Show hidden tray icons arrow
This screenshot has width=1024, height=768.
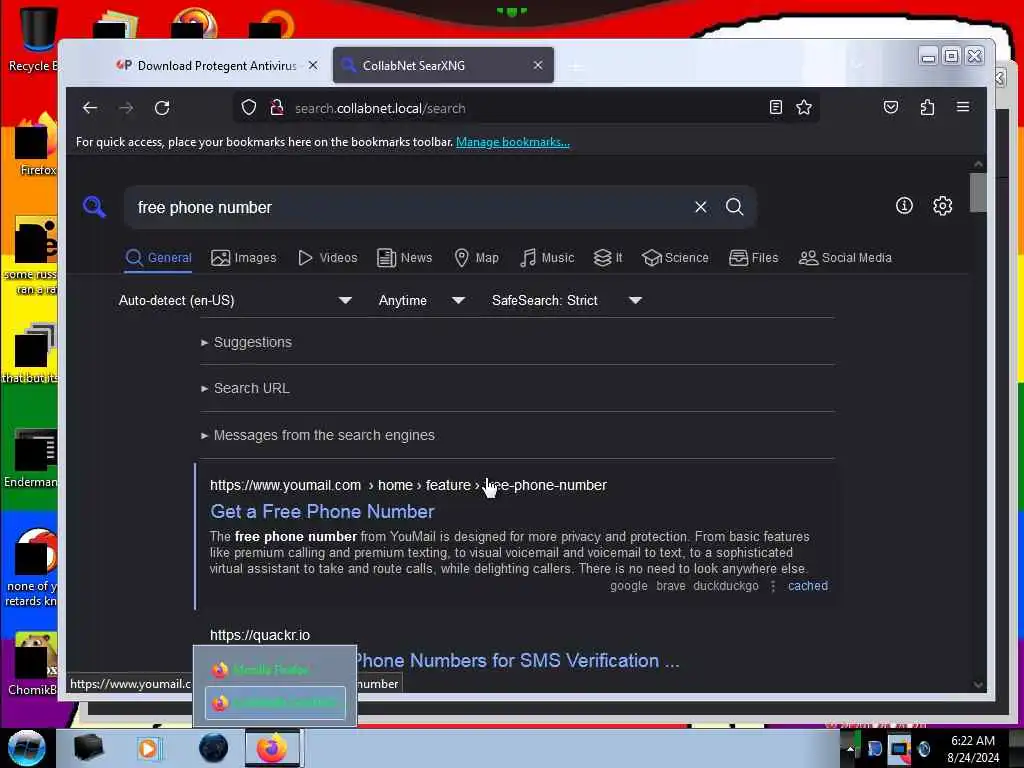click(850, 748)
